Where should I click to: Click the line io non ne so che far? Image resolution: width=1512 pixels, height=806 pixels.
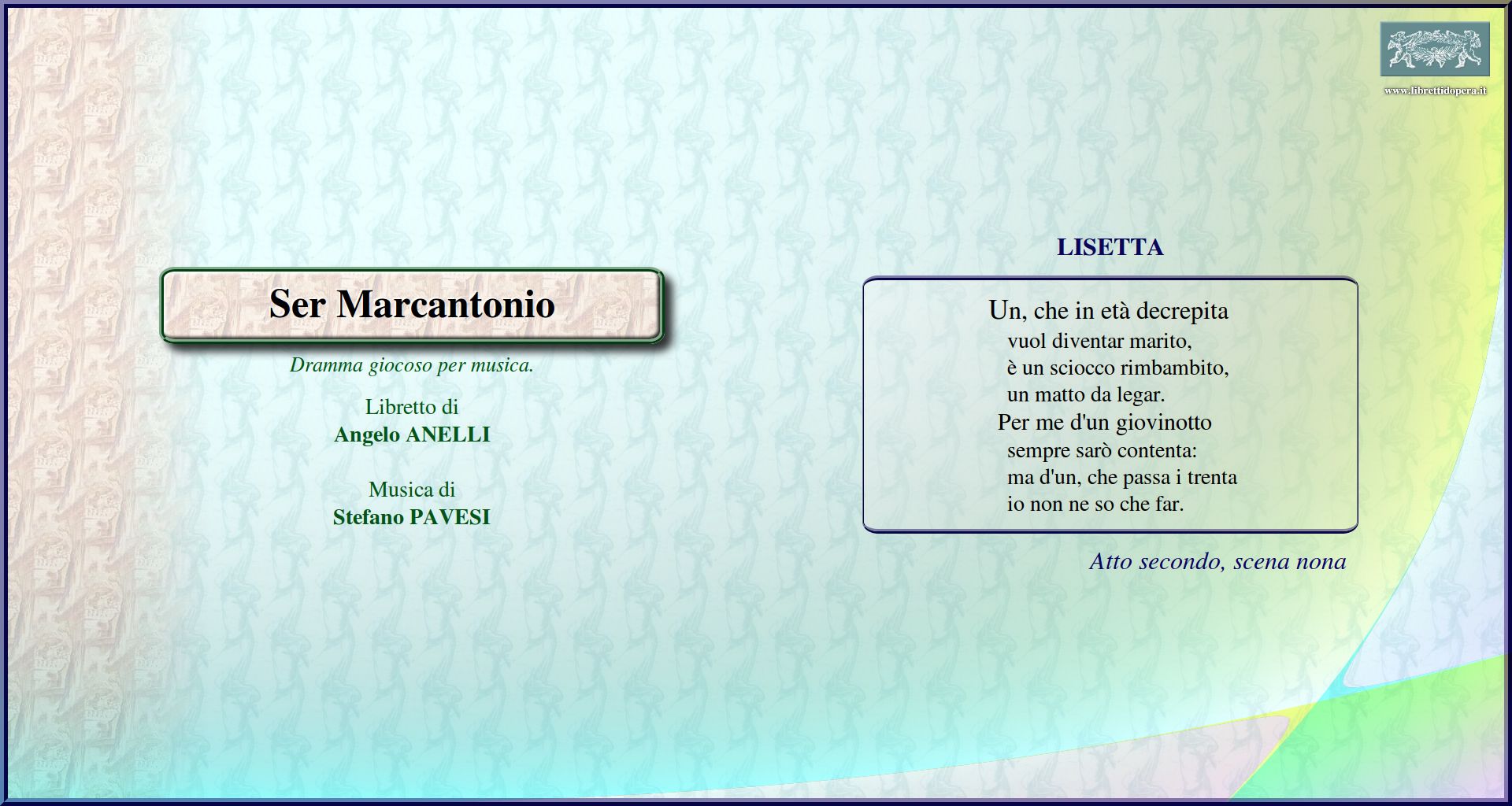coord(1095,504)
